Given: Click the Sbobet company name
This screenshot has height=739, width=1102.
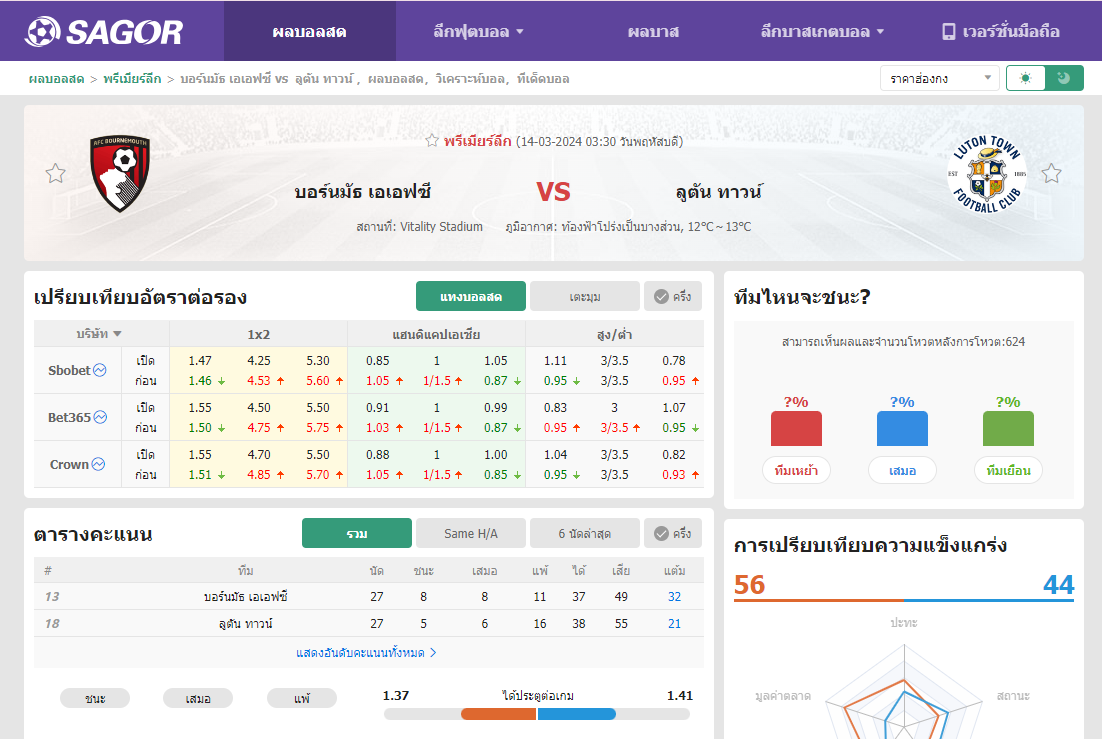Looking at the screenshot, I should (69, 370).
